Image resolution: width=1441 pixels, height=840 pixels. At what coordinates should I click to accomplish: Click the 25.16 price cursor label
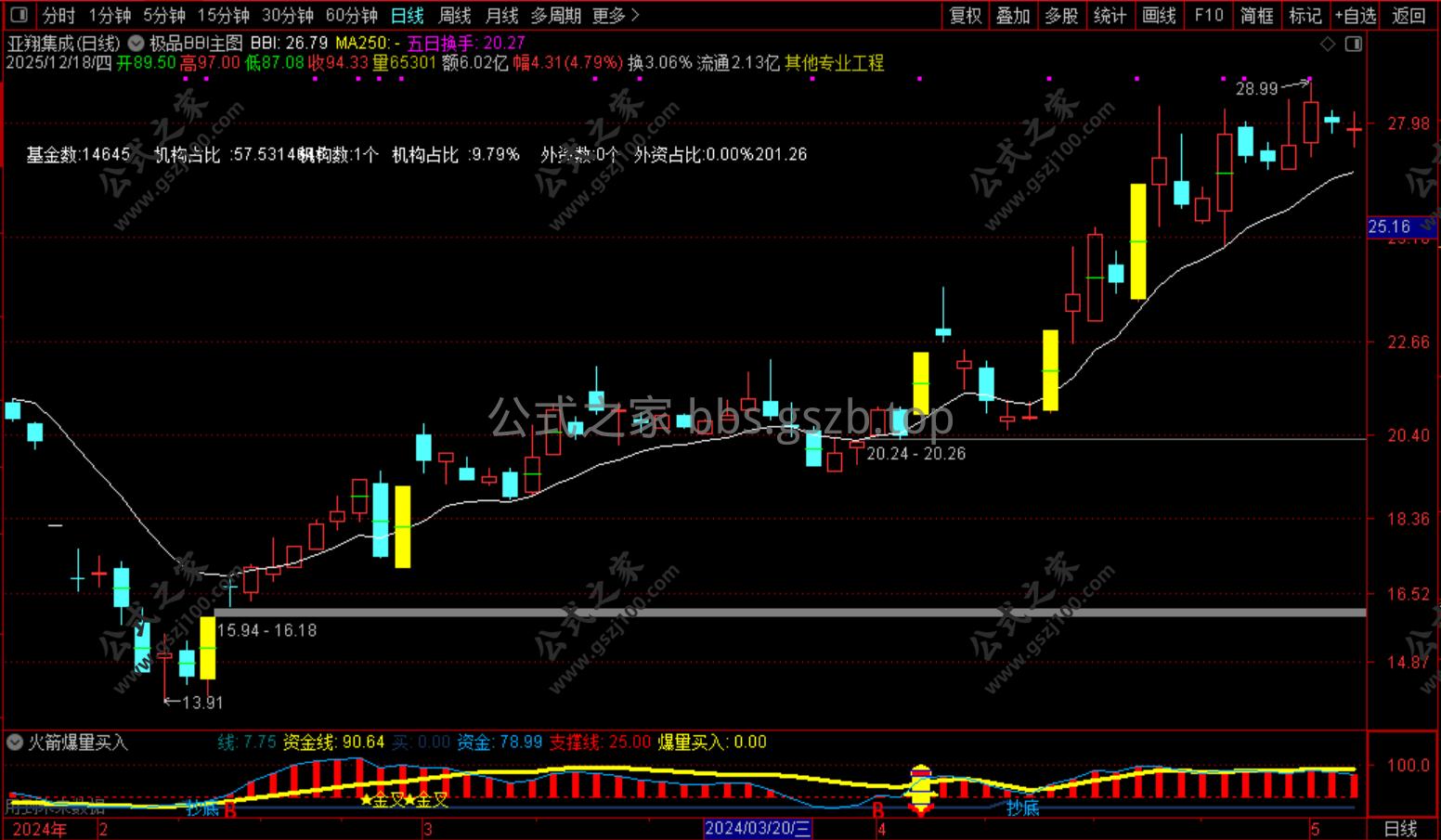pyautogui.click(x=1389, y=227)
